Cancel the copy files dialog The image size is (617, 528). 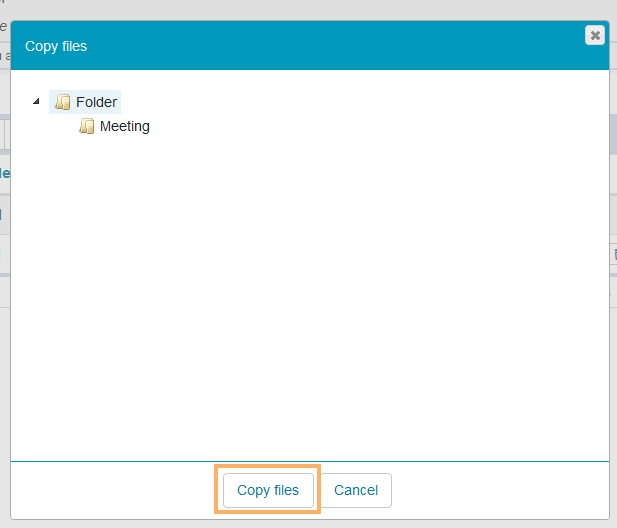(x=355, y=490)
